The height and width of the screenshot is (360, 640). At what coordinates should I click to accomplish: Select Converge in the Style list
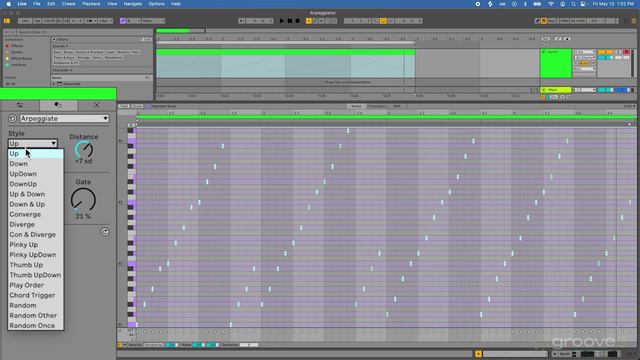(x=36, y=214)
